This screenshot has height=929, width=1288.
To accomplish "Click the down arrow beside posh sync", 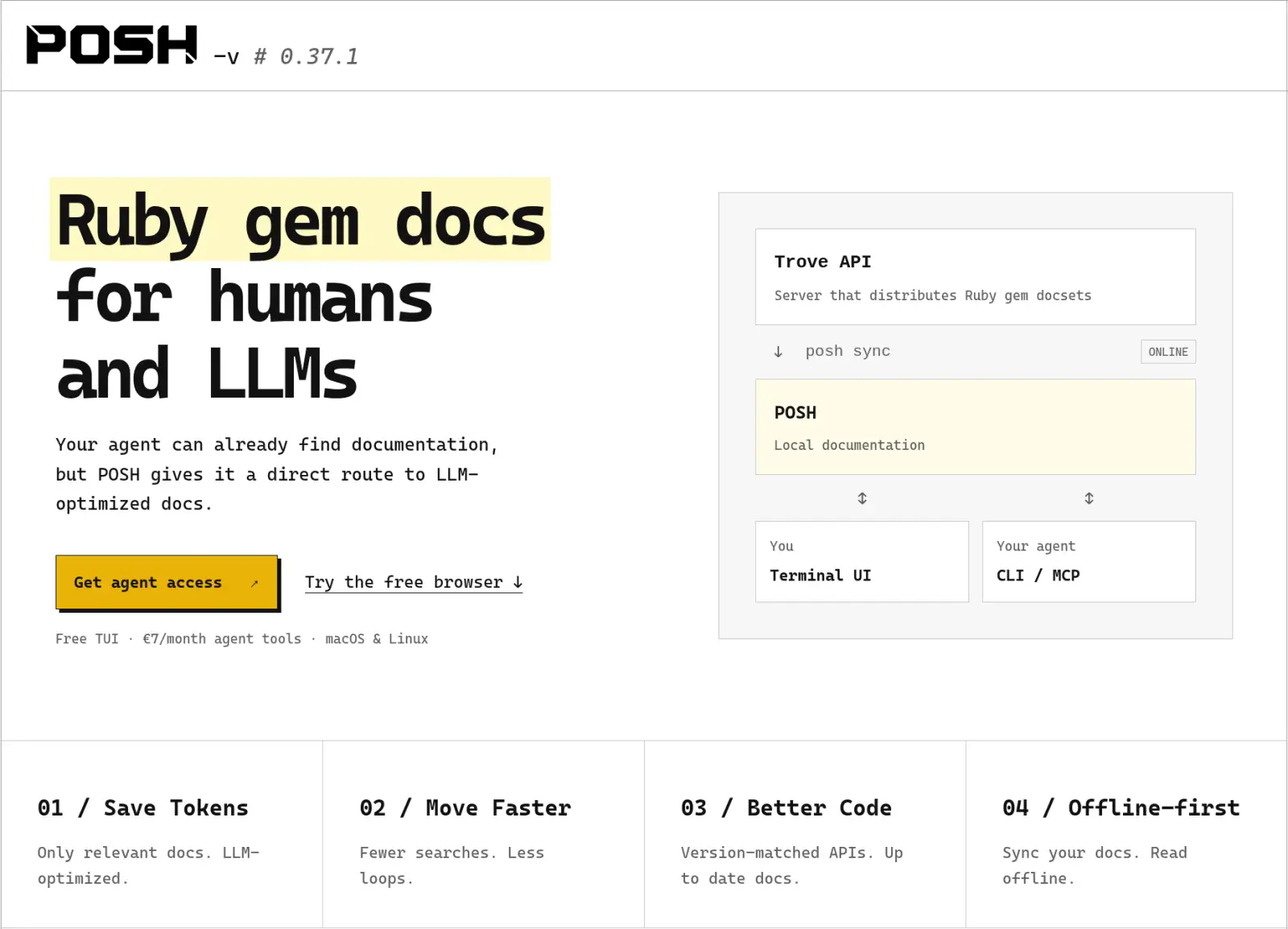I will pos(778,352).
